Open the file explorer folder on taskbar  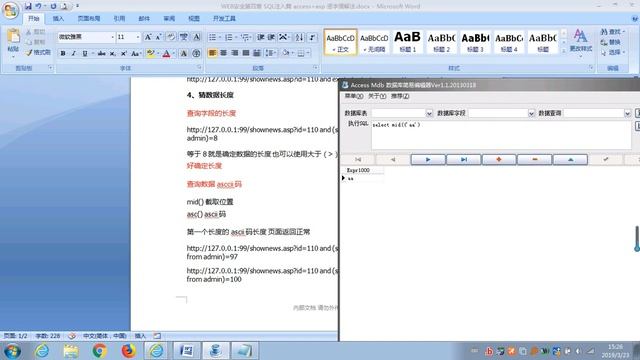click(71, 351)
